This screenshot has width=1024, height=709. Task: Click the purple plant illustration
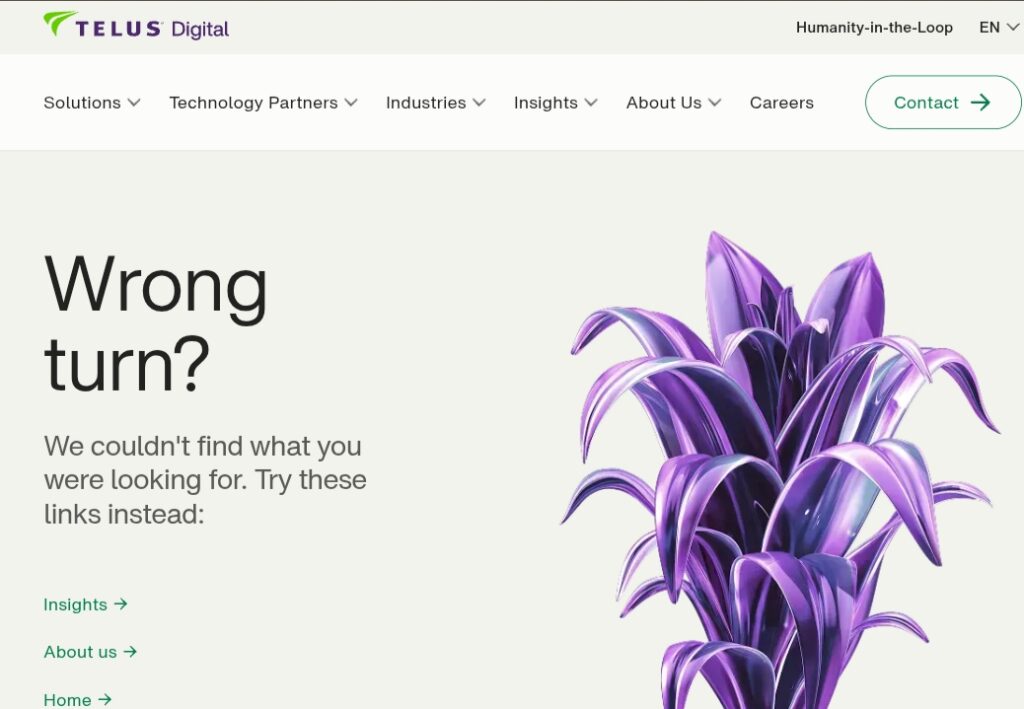780,470
